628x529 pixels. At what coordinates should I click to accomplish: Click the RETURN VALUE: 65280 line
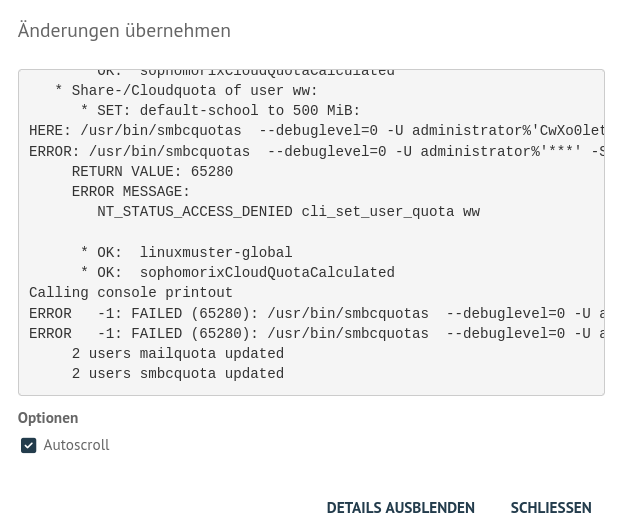[152, 172]
